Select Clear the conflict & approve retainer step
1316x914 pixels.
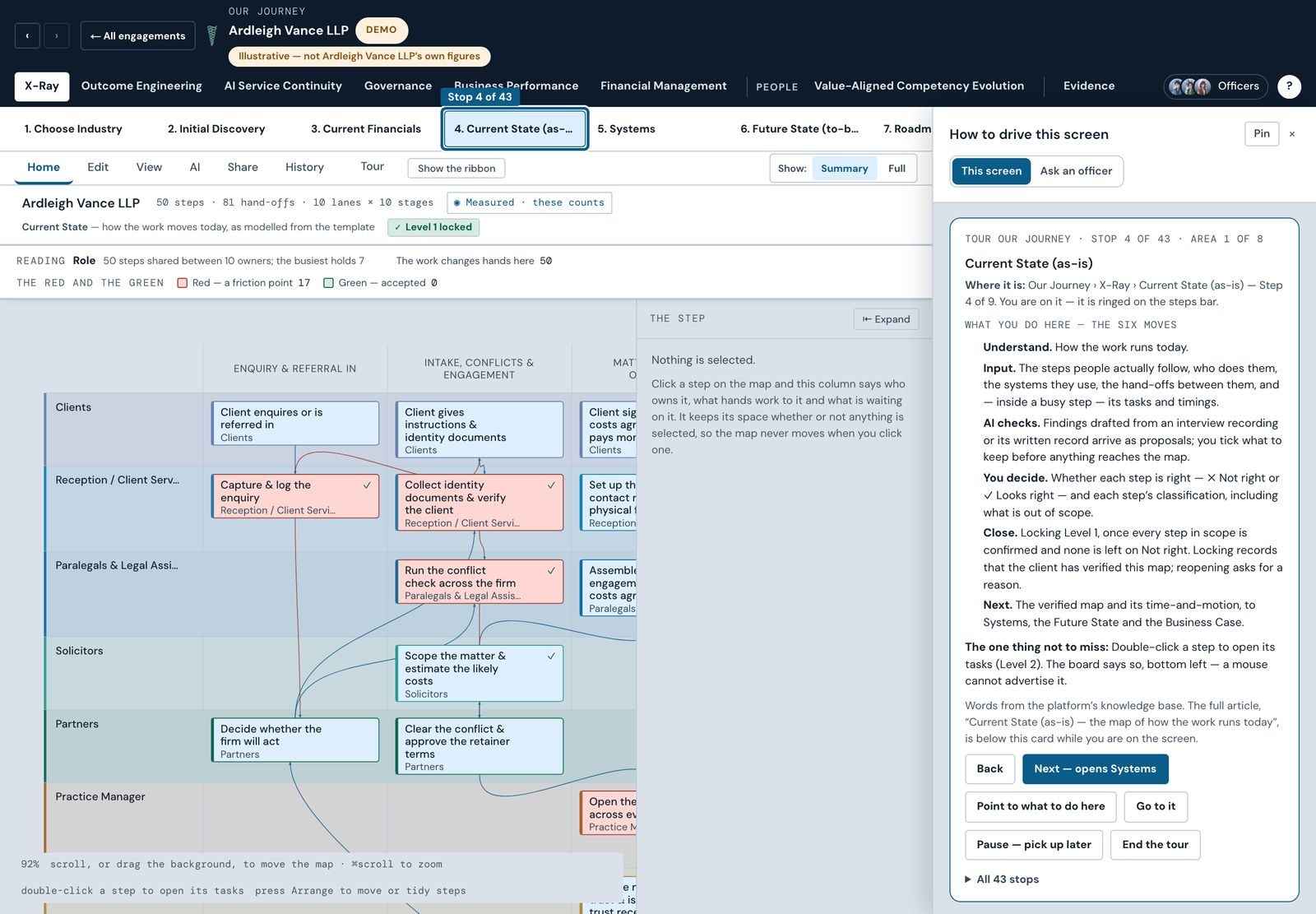479,746
